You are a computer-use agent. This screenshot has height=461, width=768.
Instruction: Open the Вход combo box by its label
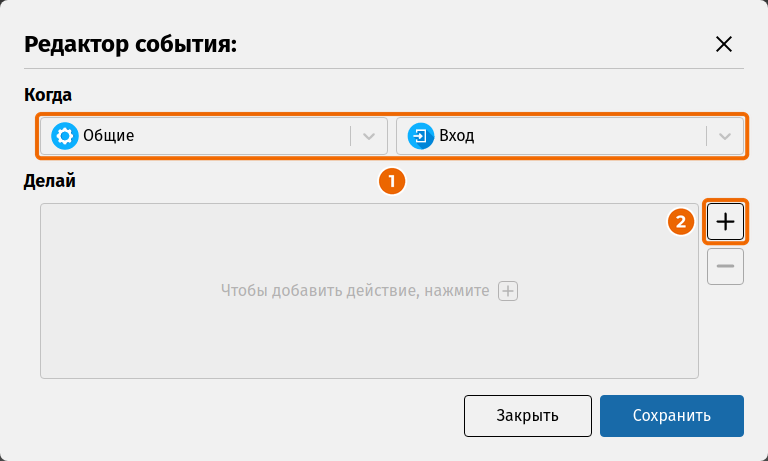pyautogui.click(x=456, y=136)
